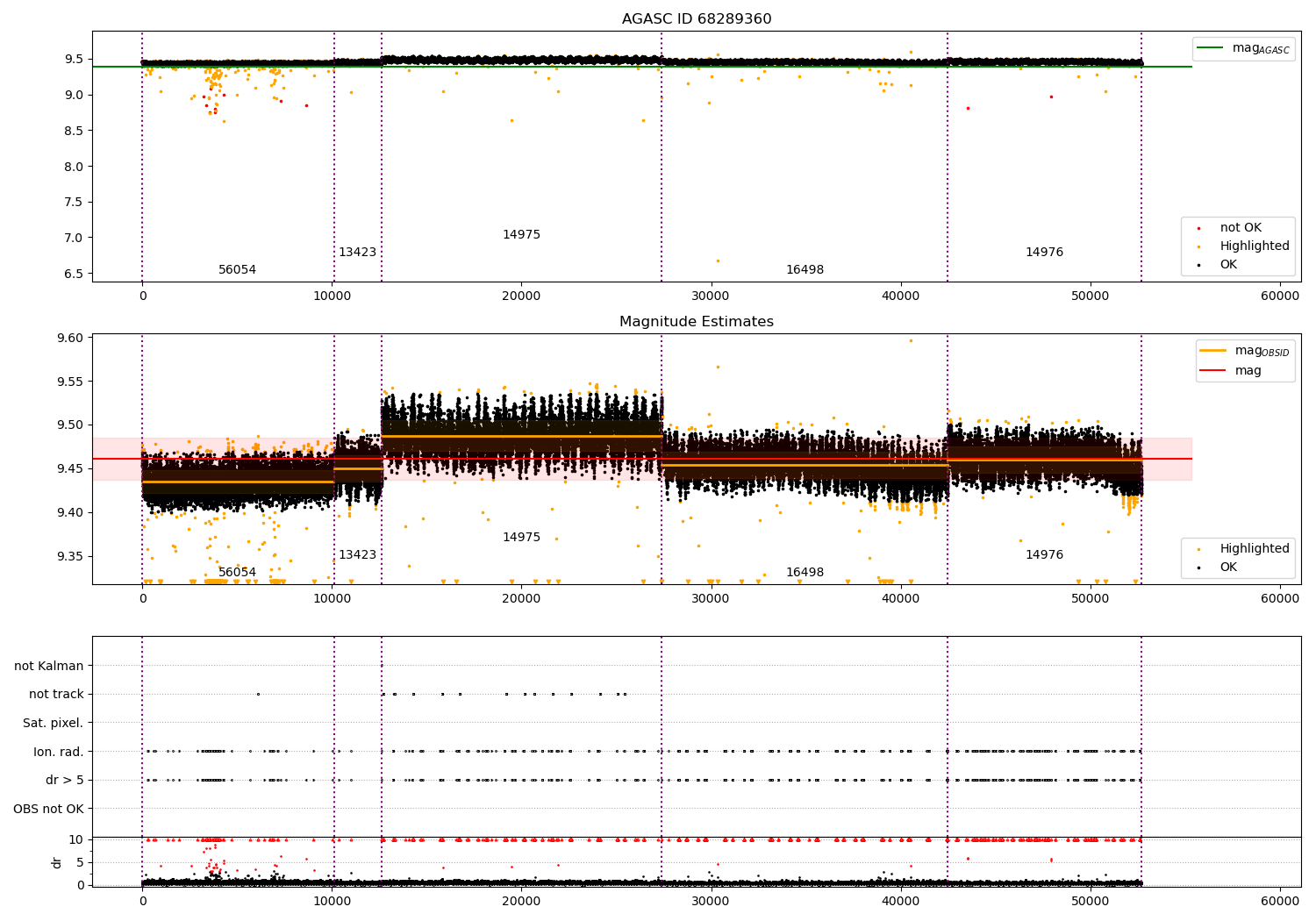Screen dimensions: 1316x921
Task: Click the 10000 x-axis tick under top plot
Action: (x=332, y=296)
